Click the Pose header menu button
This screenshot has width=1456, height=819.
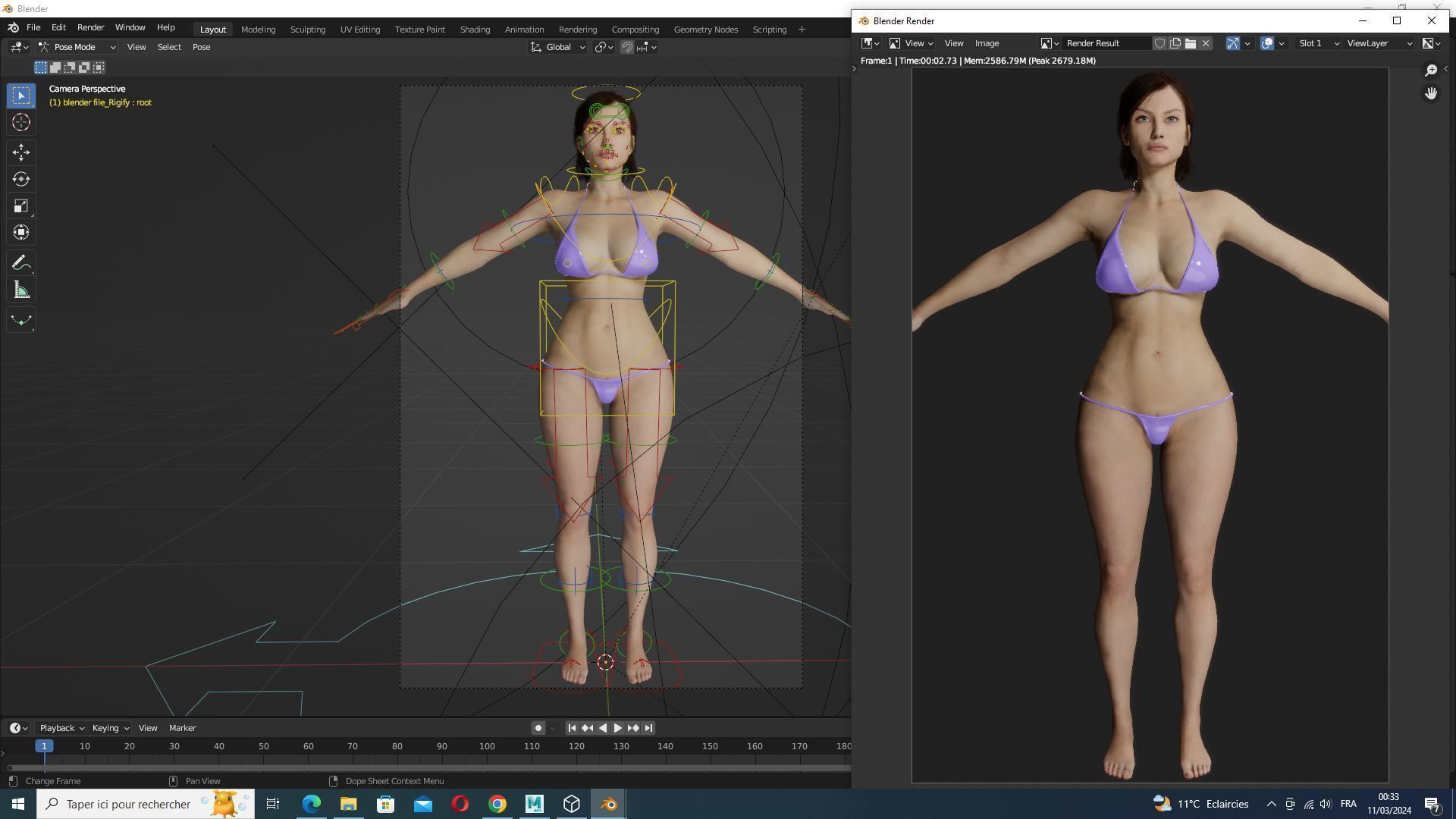pyautogui.click(x=201, y=47)
